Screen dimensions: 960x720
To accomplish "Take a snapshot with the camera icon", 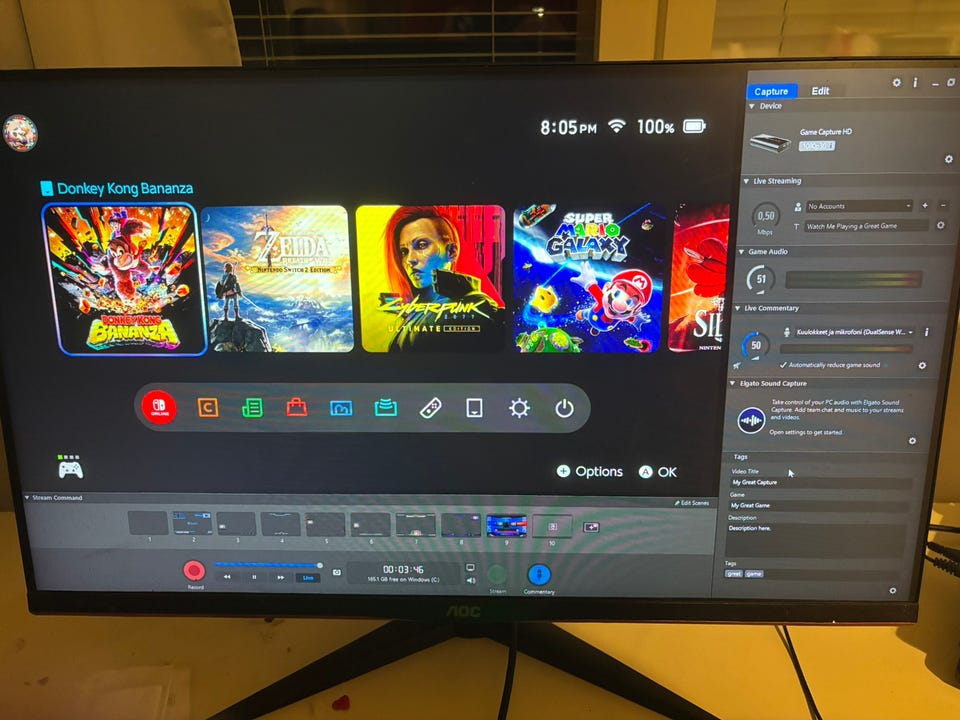I will (x=337, y=572).
